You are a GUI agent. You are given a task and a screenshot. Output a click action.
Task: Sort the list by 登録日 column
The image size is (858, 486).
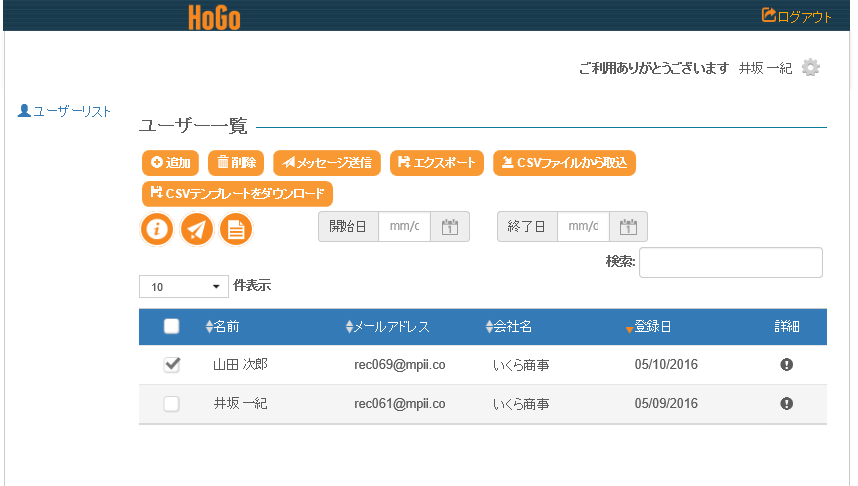(650, 326)
